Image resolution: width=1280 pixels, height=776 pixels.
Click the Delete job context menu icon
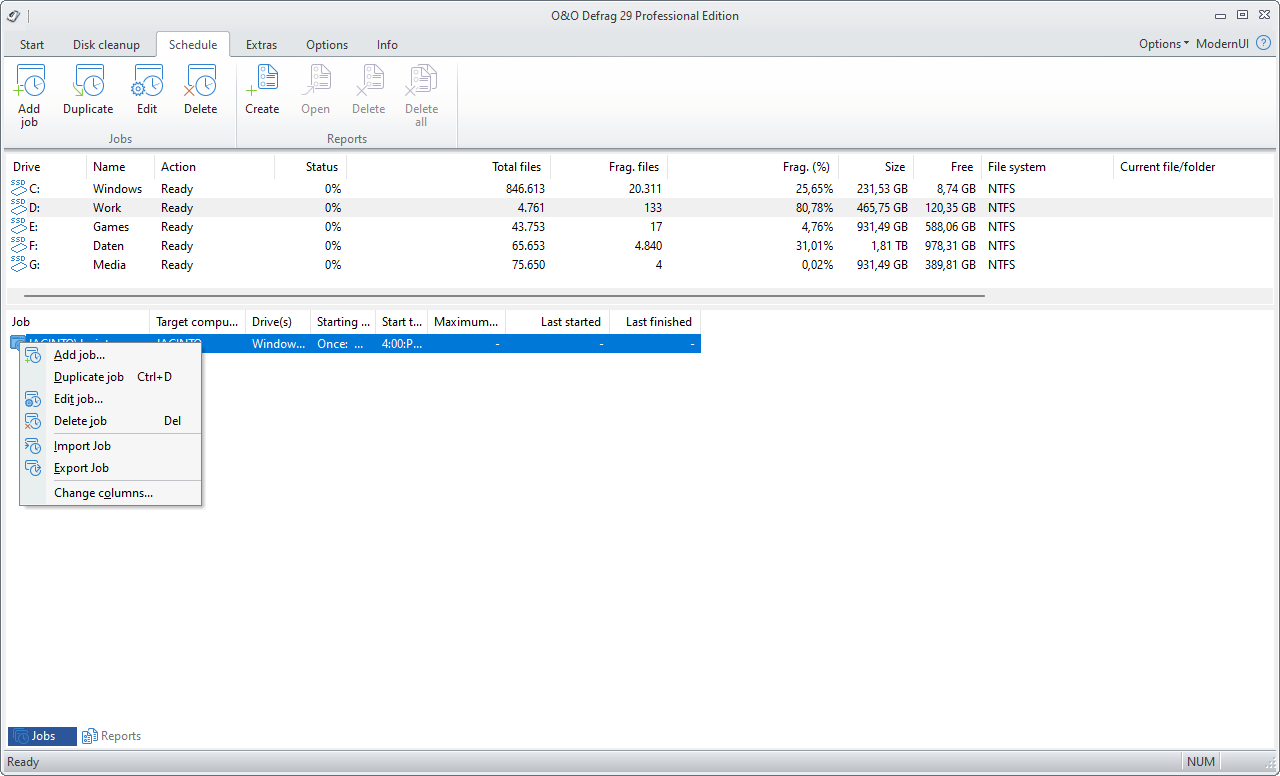click(33, 421)
